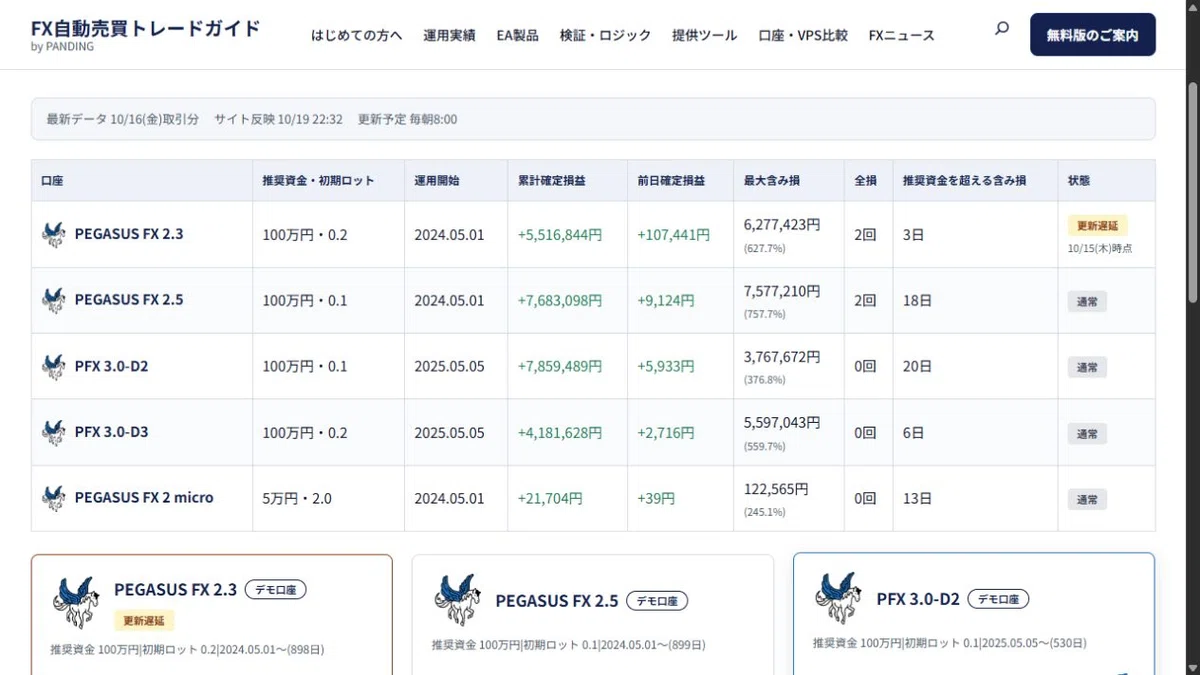The height and width of the screenshot is (675, 1200).
Task: Click the PEGASUS FX 2.3 card title
Action: click(176, 590)
